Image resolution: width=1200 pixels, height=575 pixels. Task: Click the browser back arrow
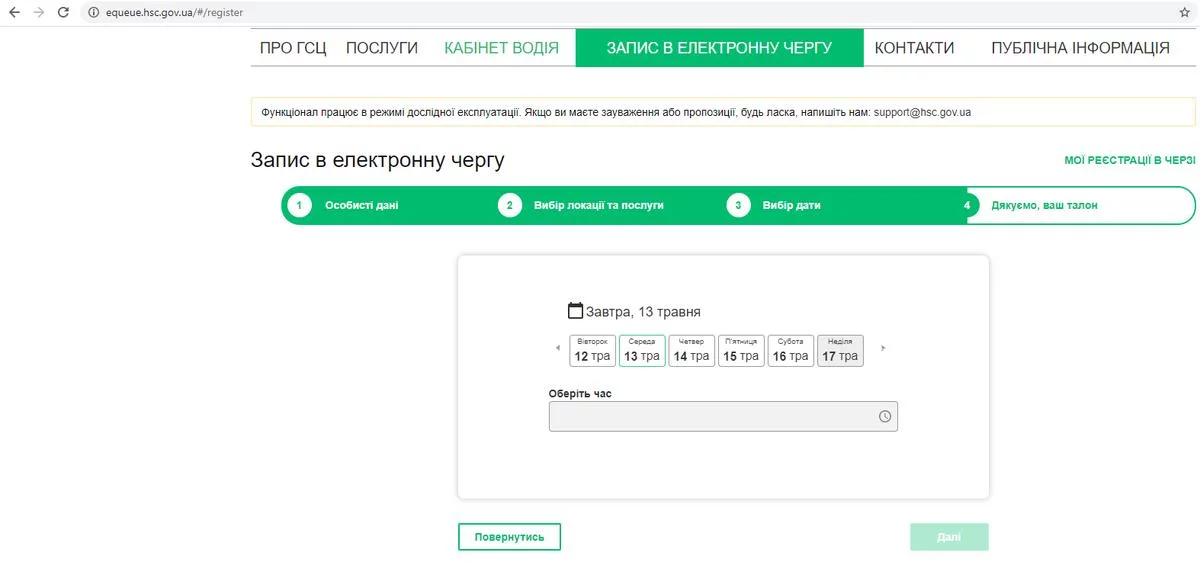[14, 12]
